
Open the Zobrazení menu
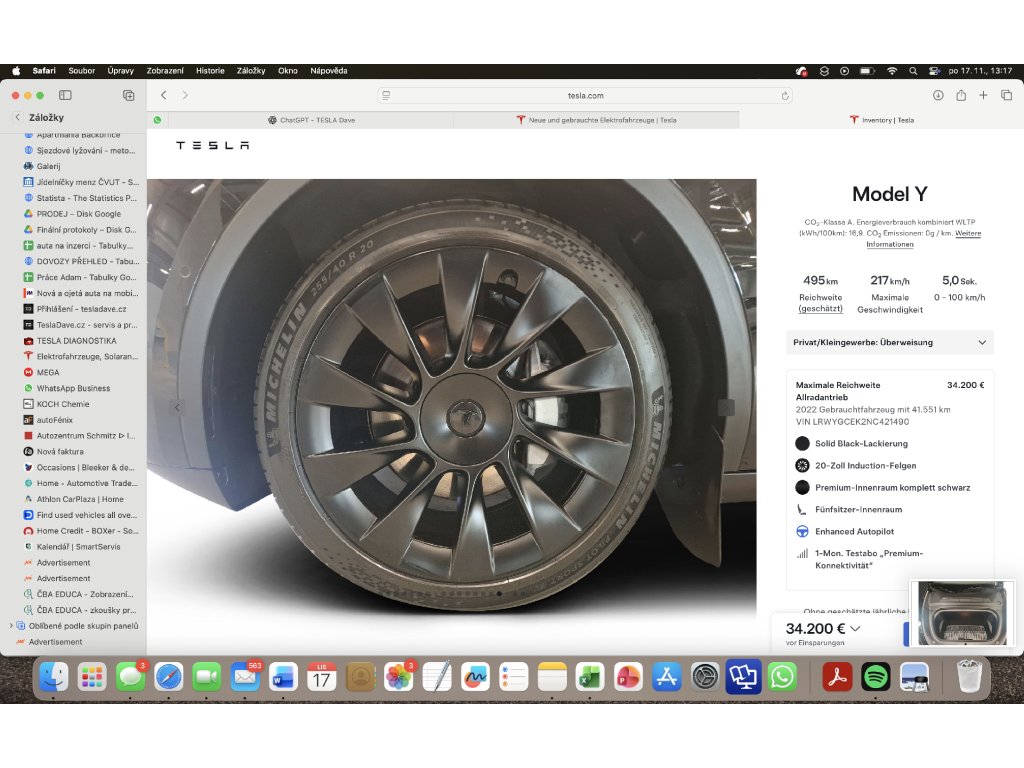coord(165,71)
